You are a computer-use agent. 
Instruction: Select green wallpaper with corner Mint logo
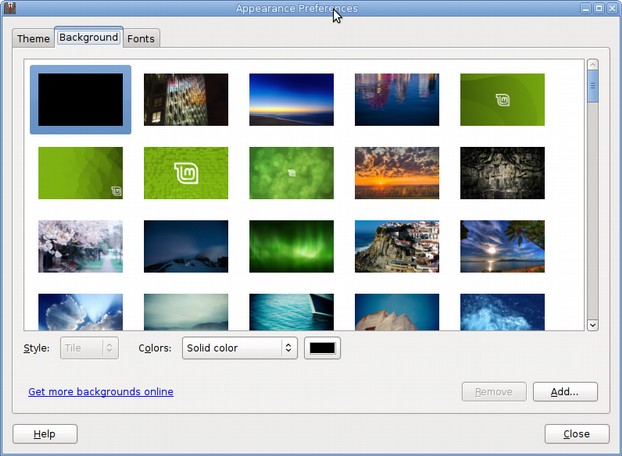coord(81,173)
